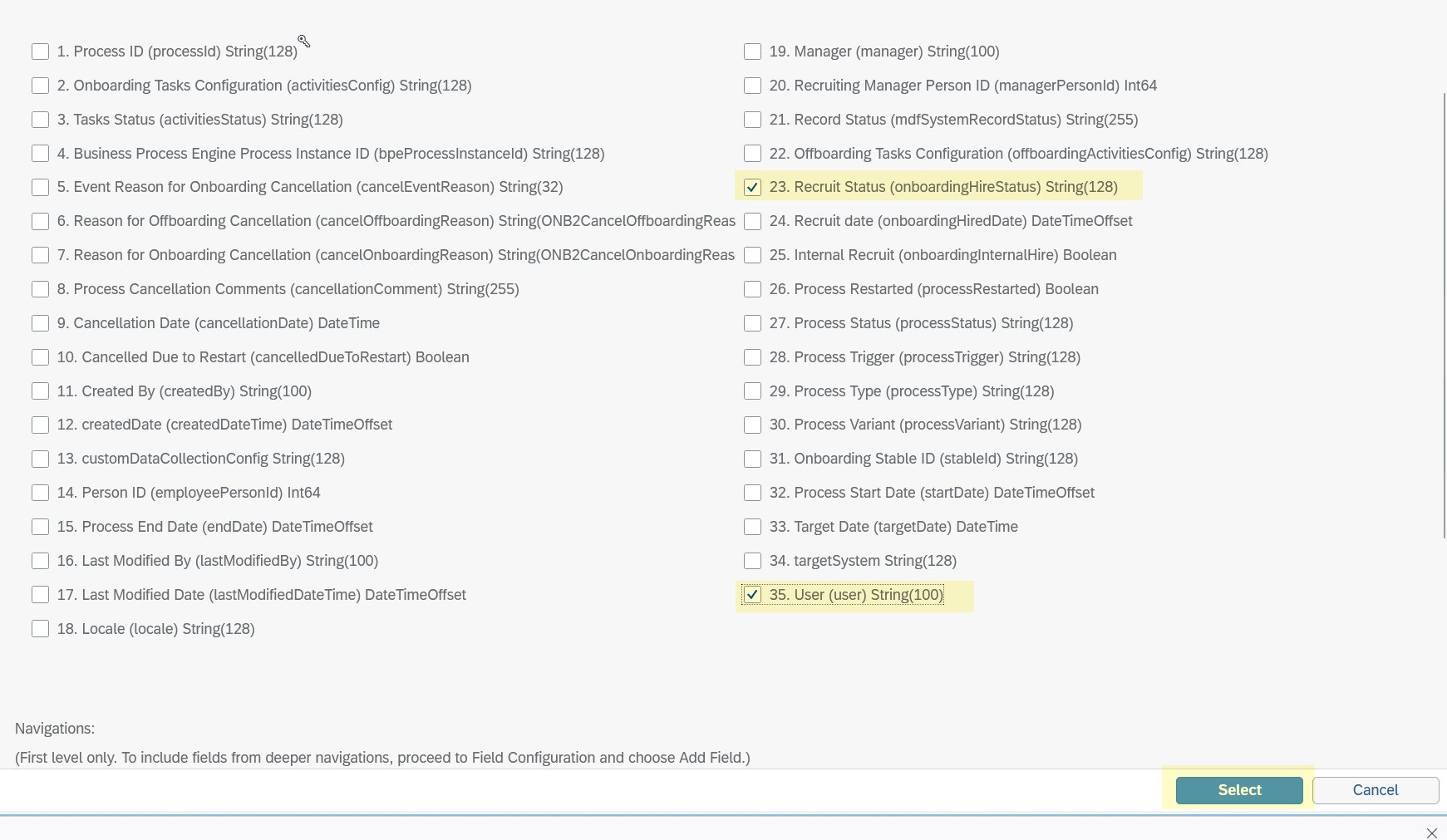Check Last Modified Date (lastModifiedDateTime) box

pyautogui.click(x=40, y=595)
